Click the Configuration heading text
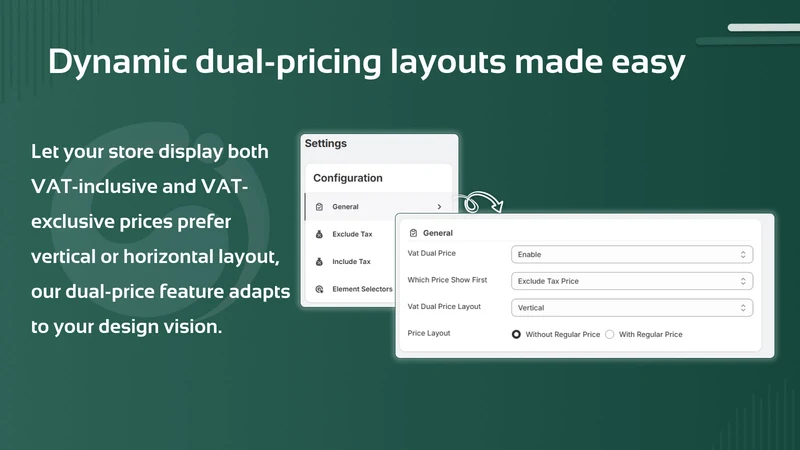Screen dimensions: 800x450 [x=348, y=178]
